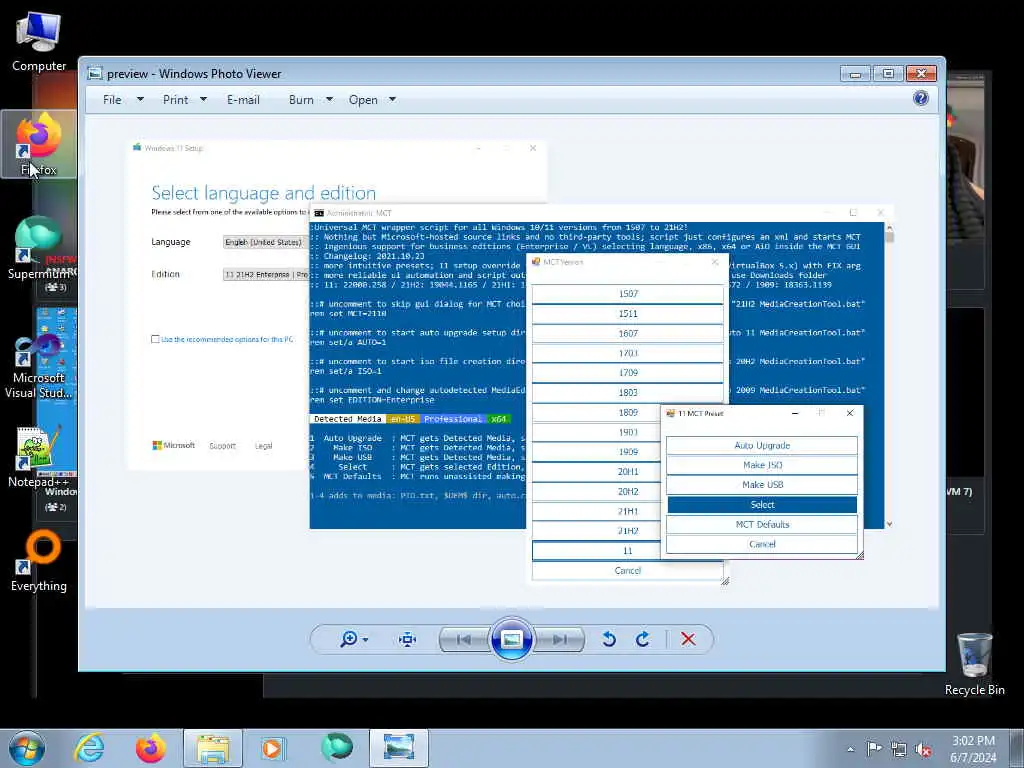1024x768 pixels.
Task: Expand the Print dropdown arrow
Action: (x=203, y=100)
